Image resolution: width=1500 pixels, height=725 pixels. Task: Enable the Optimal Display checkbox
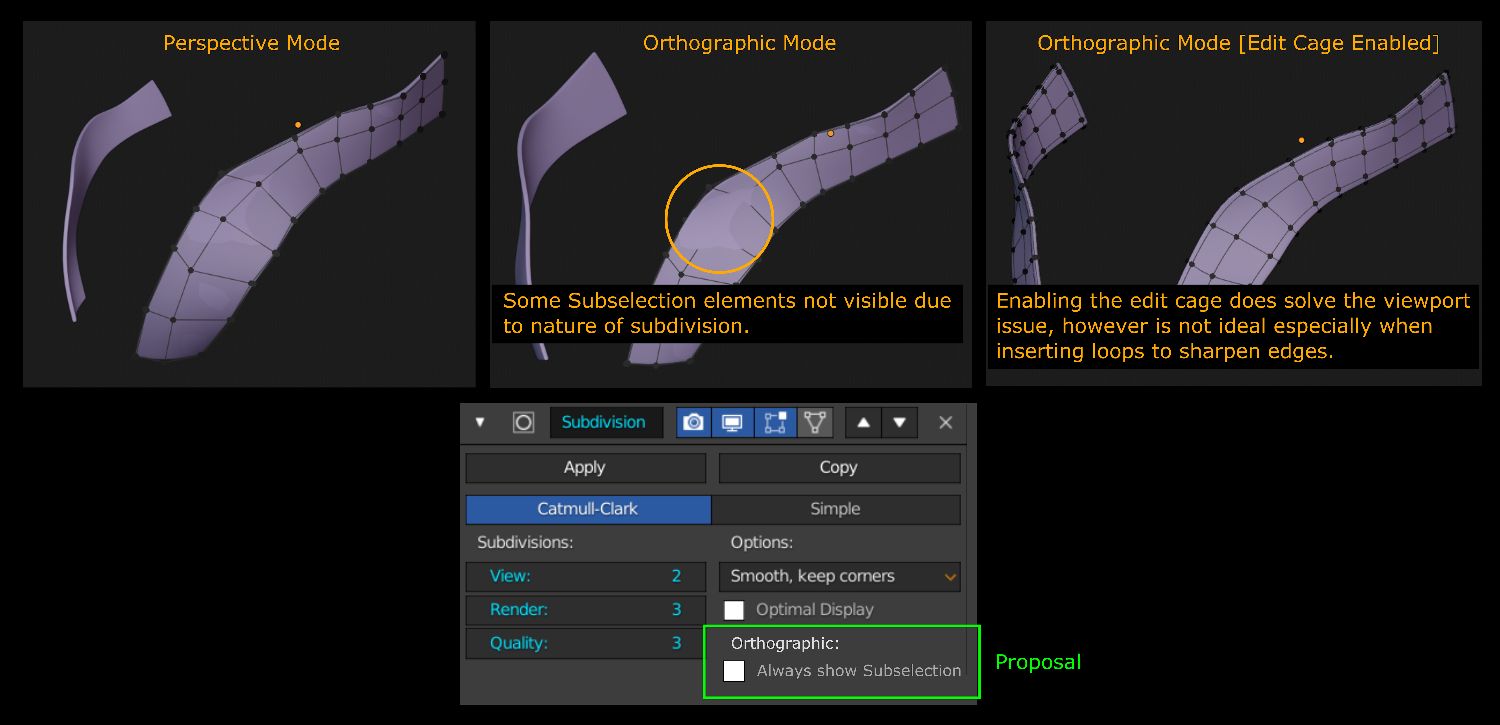734,610
